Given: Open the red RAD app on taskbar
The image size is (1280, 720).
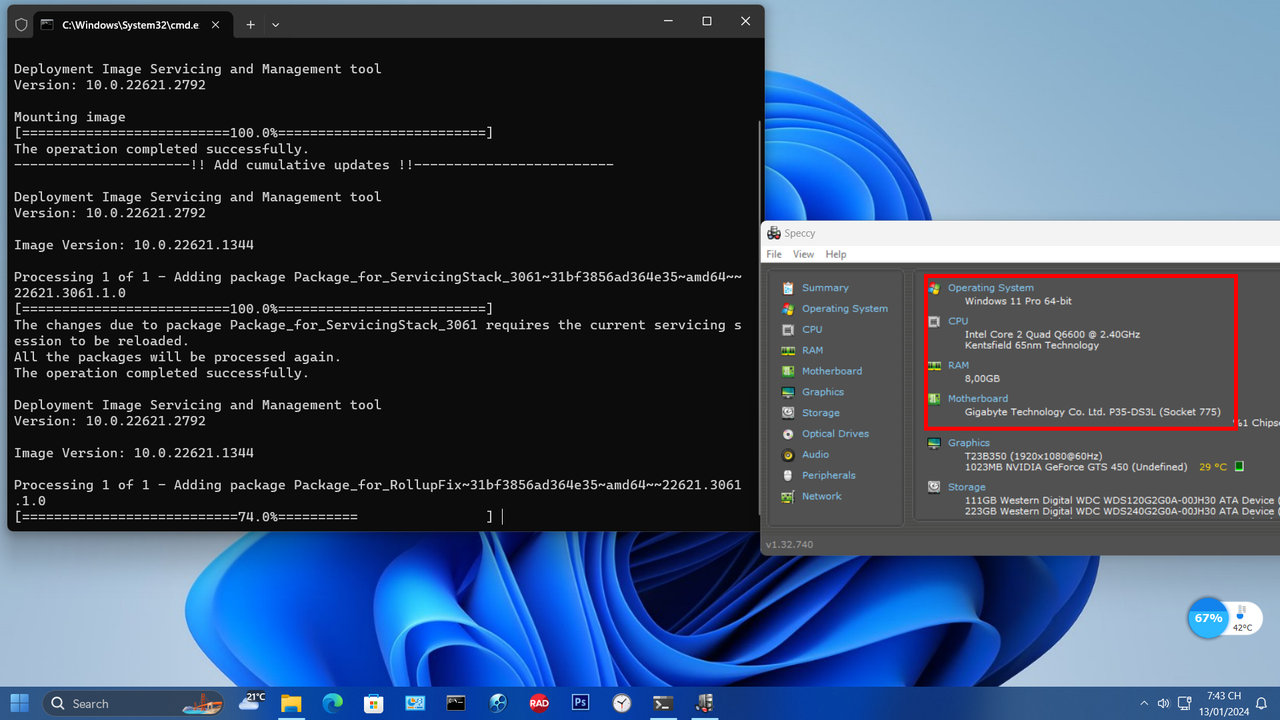Looking at the screenshot, I should 539,703.
